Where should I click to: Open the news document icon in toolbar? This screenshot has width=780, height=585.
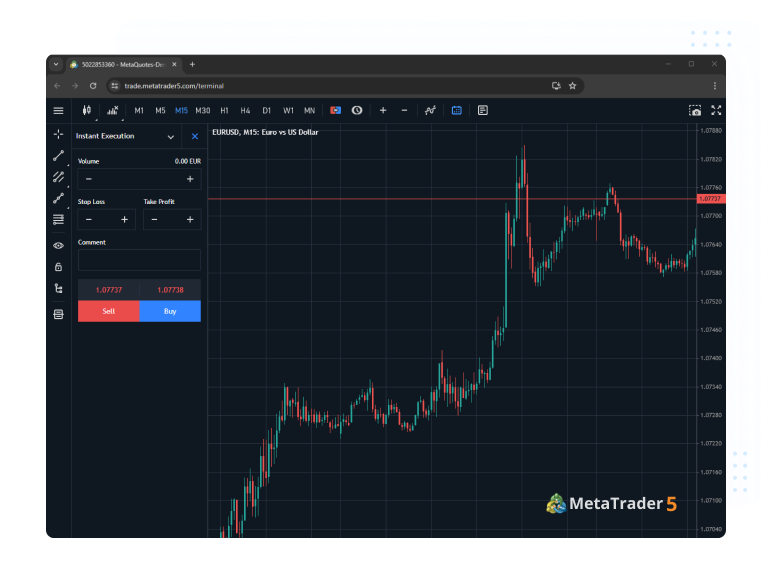[483, 110]
